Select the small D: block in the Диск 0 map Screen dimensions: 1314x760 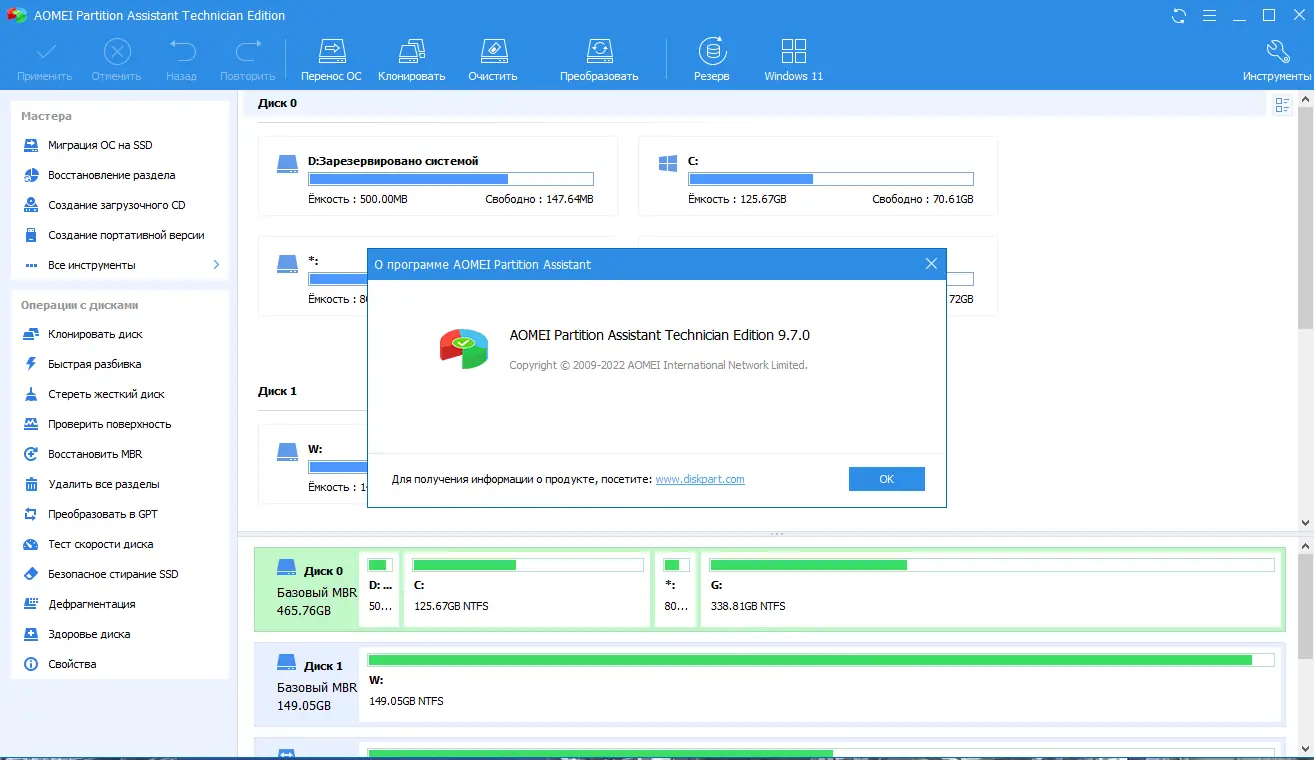379,590
